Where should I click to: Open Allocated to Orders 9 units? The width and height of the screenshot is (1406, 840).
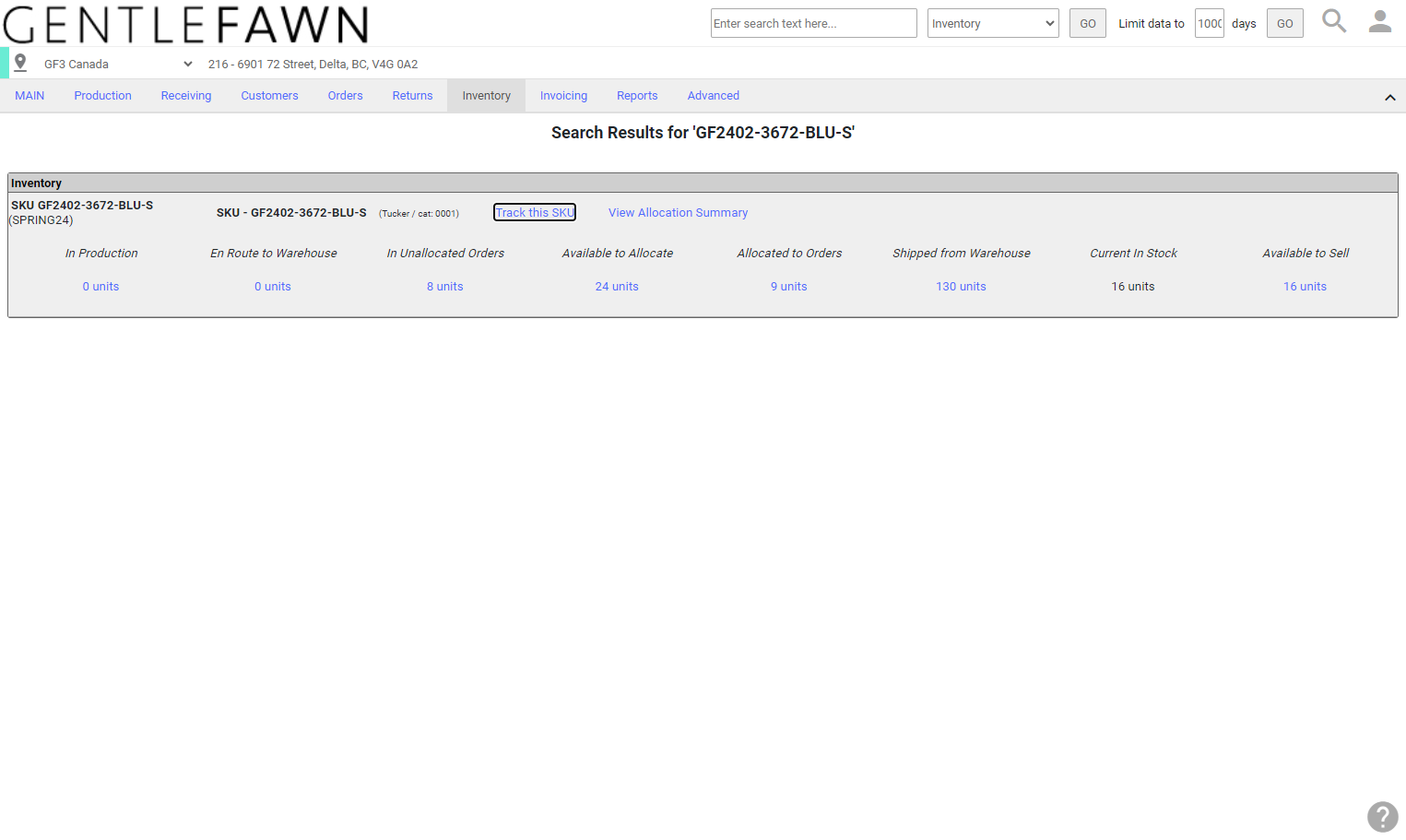tap(789, 287)
